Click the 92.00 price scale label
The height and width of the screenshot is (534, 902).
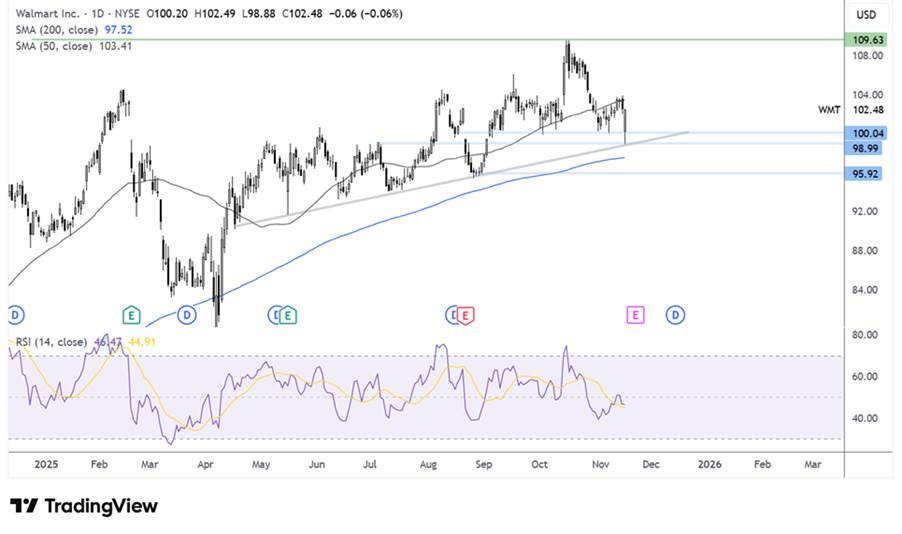(865, 212)
